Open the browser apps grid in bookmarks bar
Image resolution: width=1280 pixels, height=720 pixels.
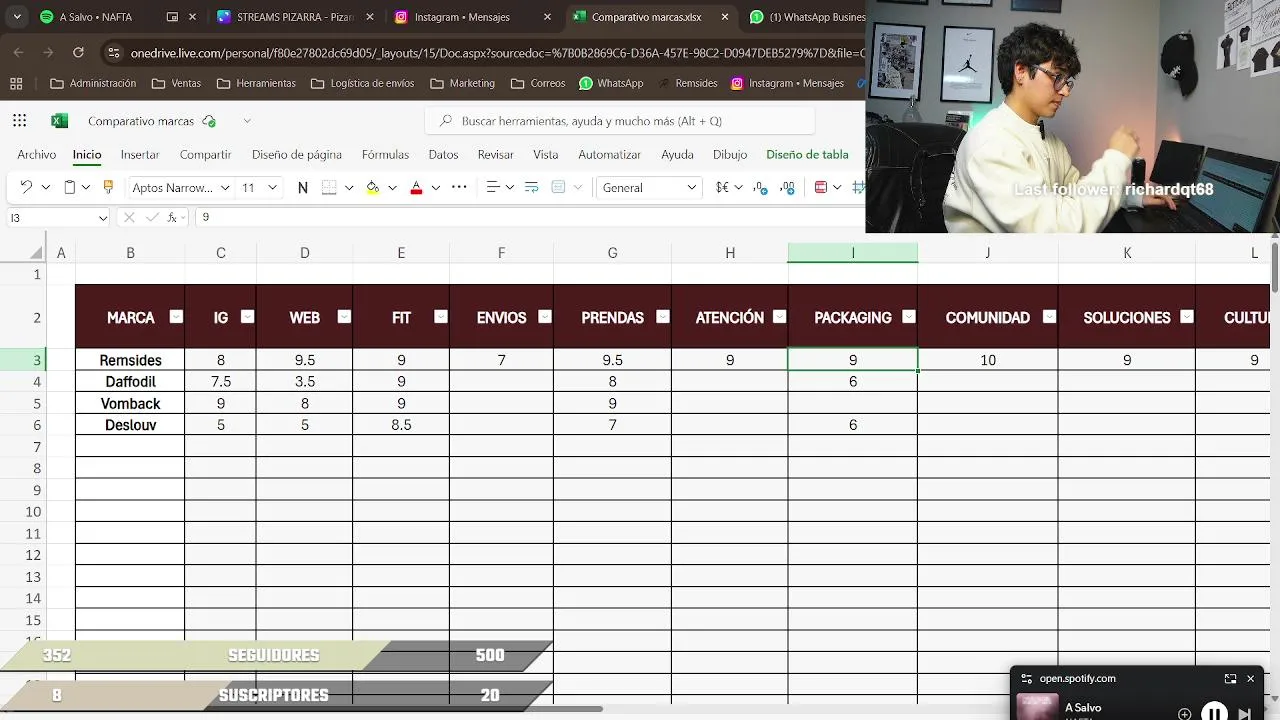[15, 83]
